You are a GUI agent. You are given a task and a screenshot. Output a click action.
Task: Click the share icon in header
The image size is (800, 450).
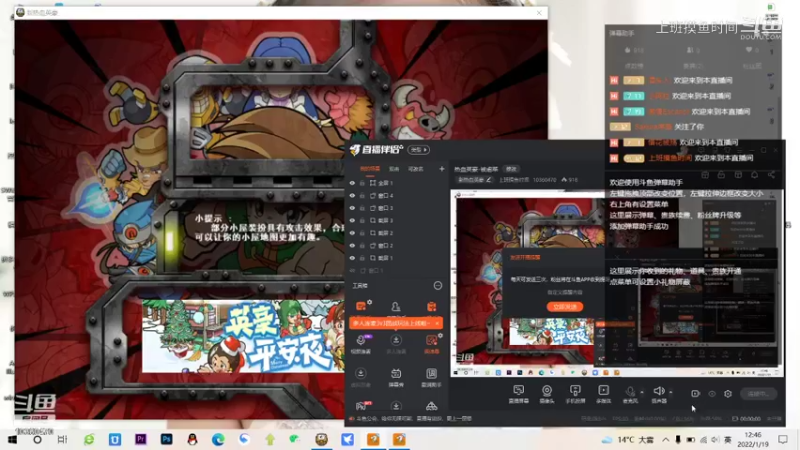tap(771, 175)
